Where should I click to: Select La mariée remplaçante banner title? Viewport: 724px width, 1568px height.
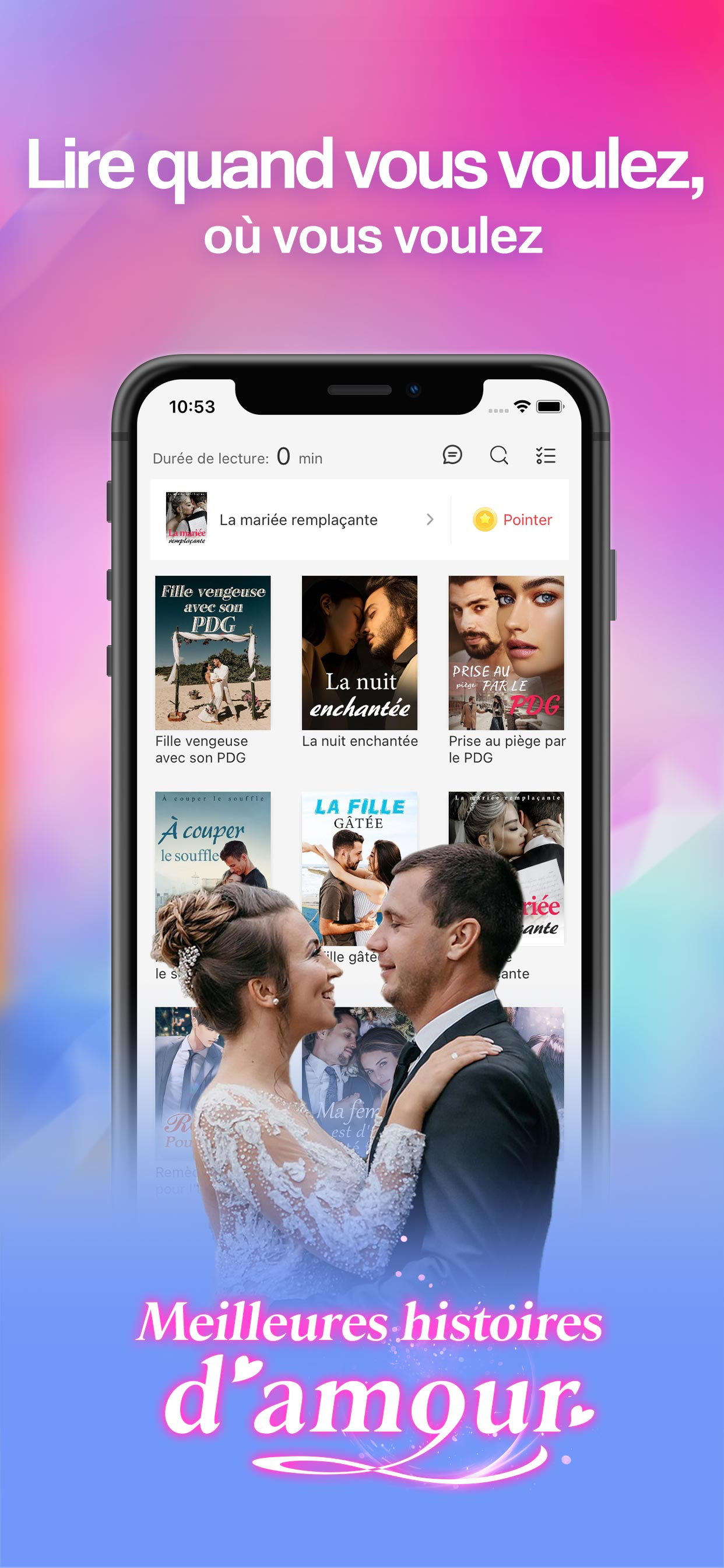pos(298,520)
